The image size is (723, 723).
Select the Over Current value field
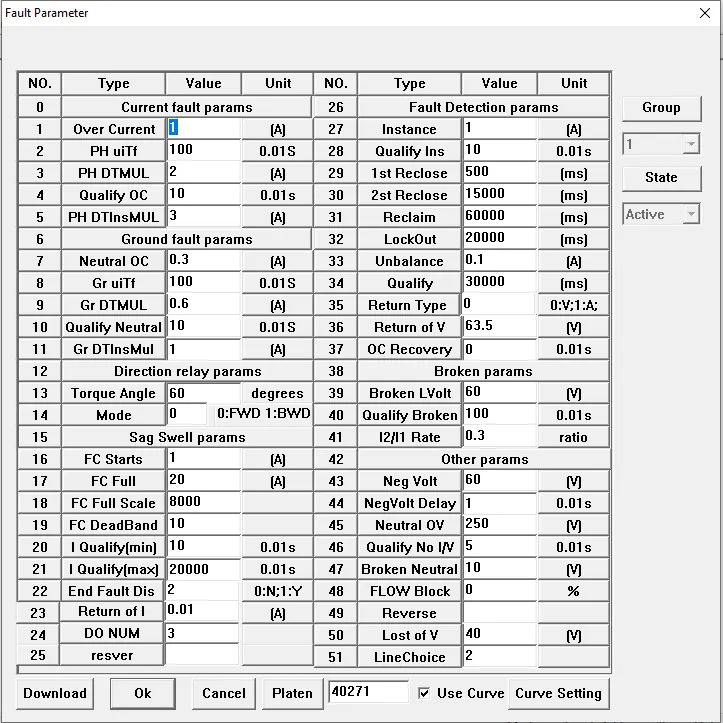[x=203, y=128]
